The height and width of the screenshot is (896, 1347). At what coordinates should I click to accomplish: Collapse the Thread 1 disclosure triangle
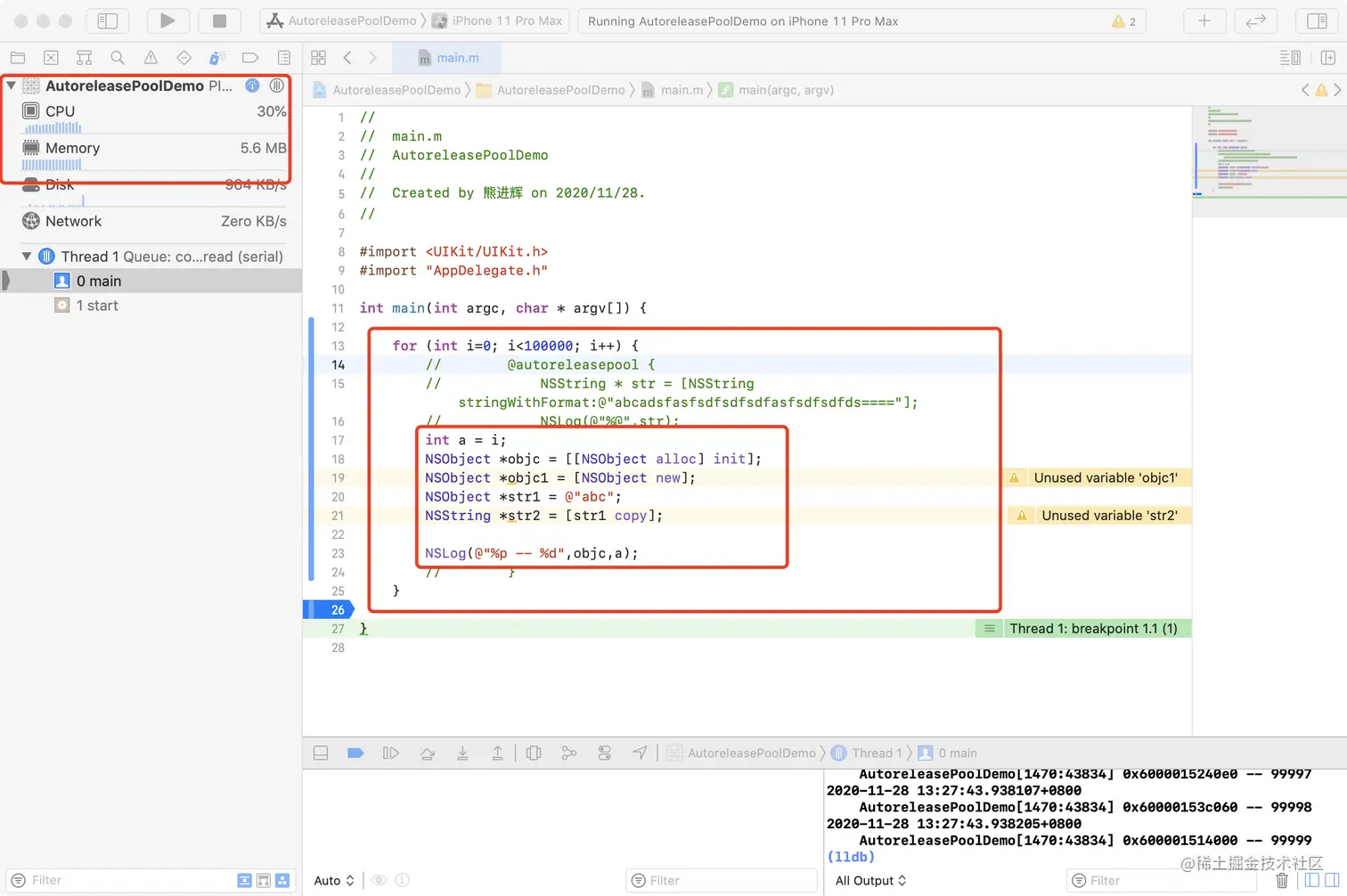27,257
